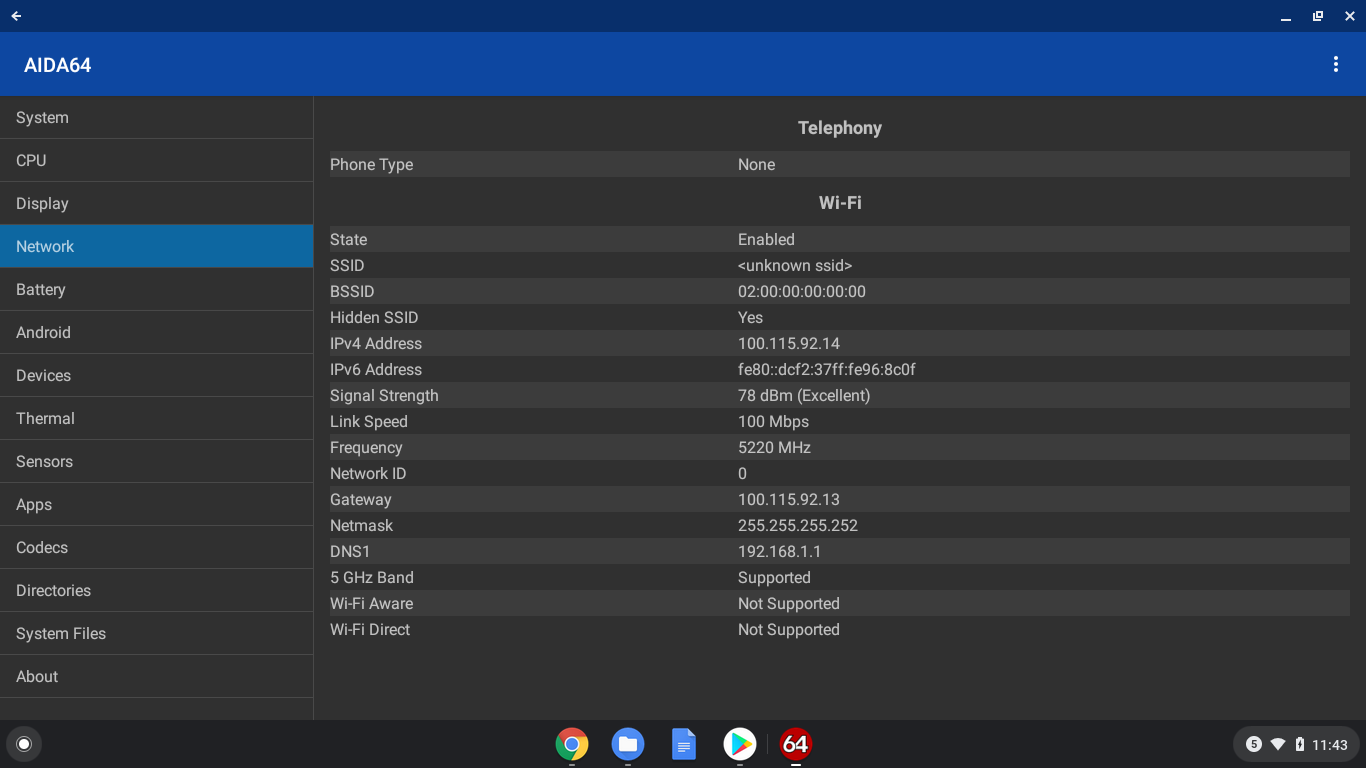
Task: Click the back arrow in title bar
Action: click(16, 16)
